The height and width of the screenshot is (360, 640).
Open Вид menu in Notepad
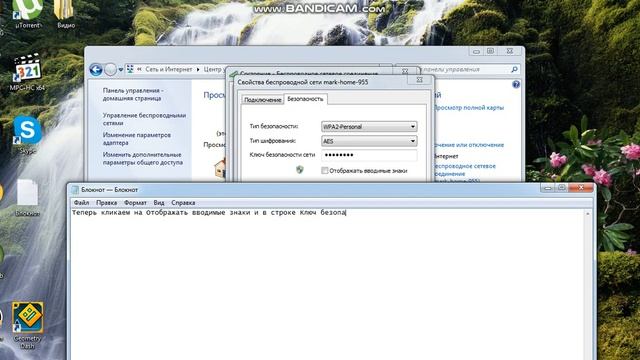(x=159, y=203)
